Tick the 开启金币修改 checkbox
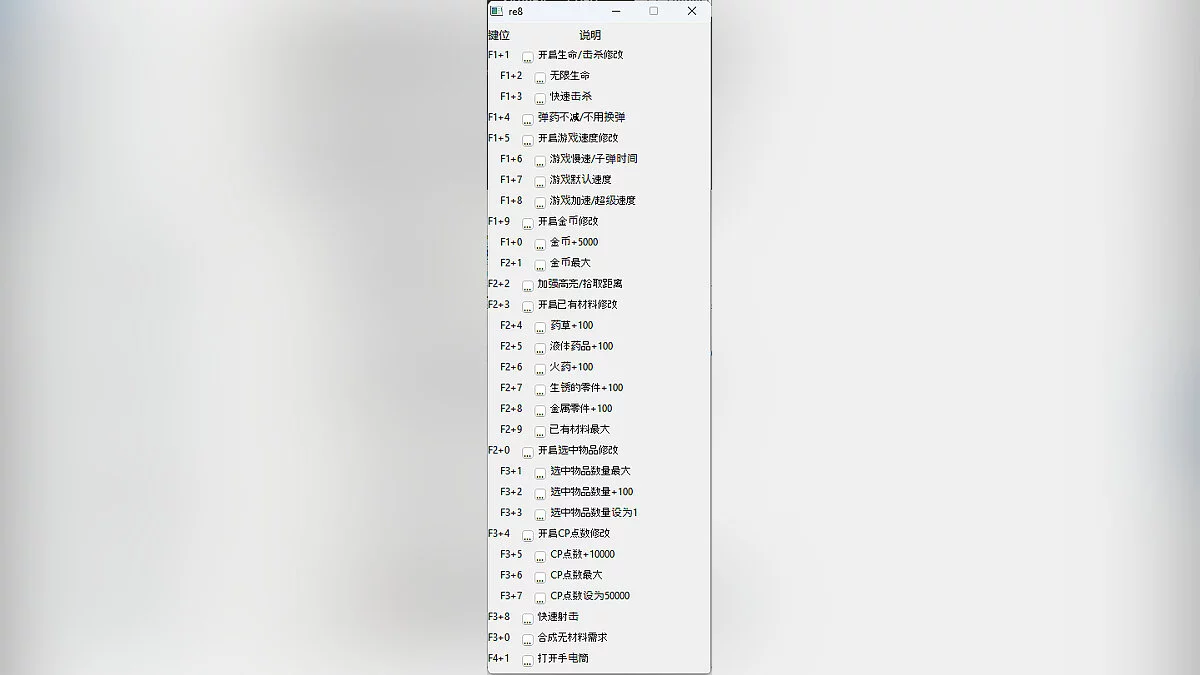 pos(528,223)
